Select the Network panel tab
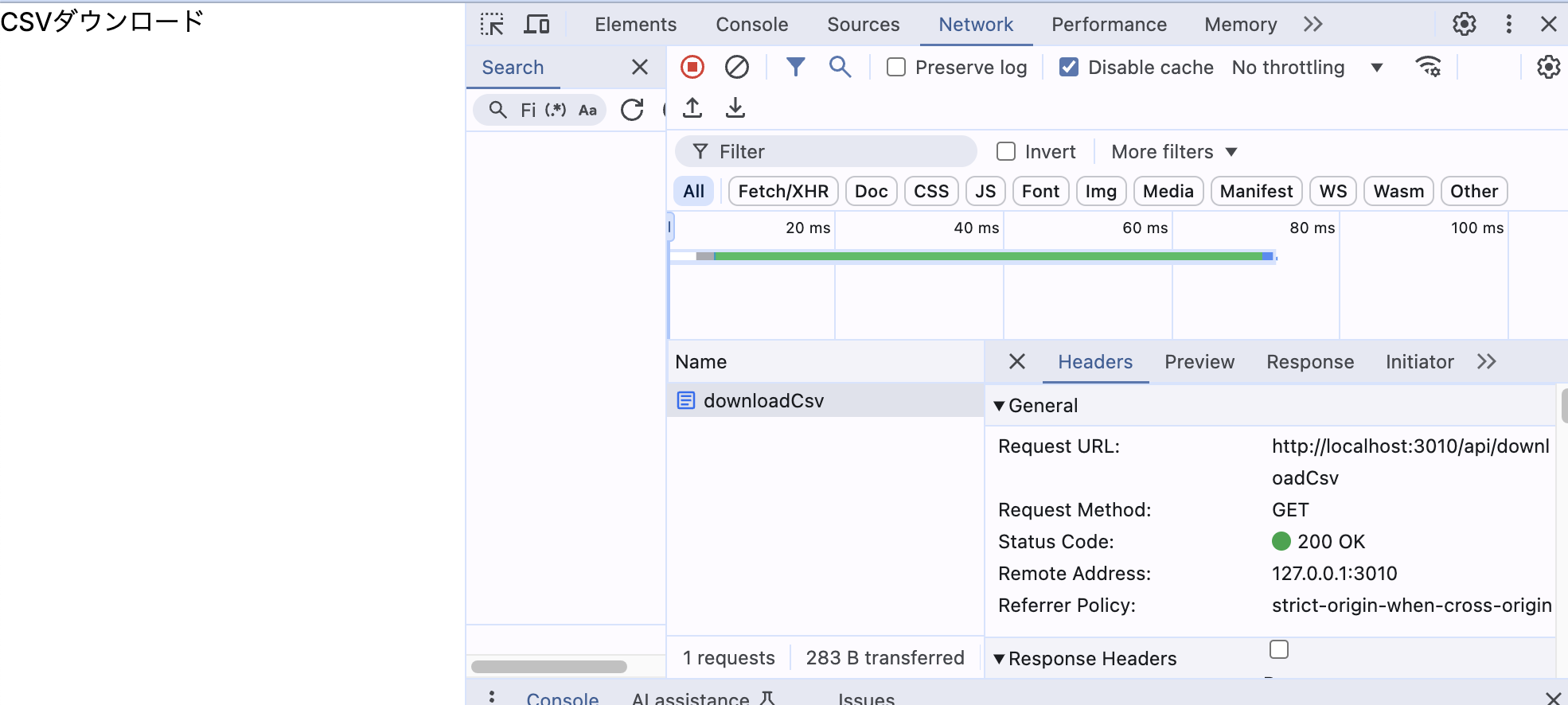 pyautogui.click(x=976, y=25)
